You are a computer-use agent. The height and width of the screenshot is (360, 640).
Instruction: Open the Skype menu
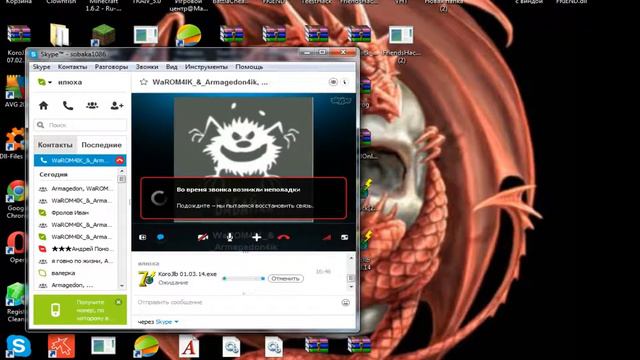point(41,67)
